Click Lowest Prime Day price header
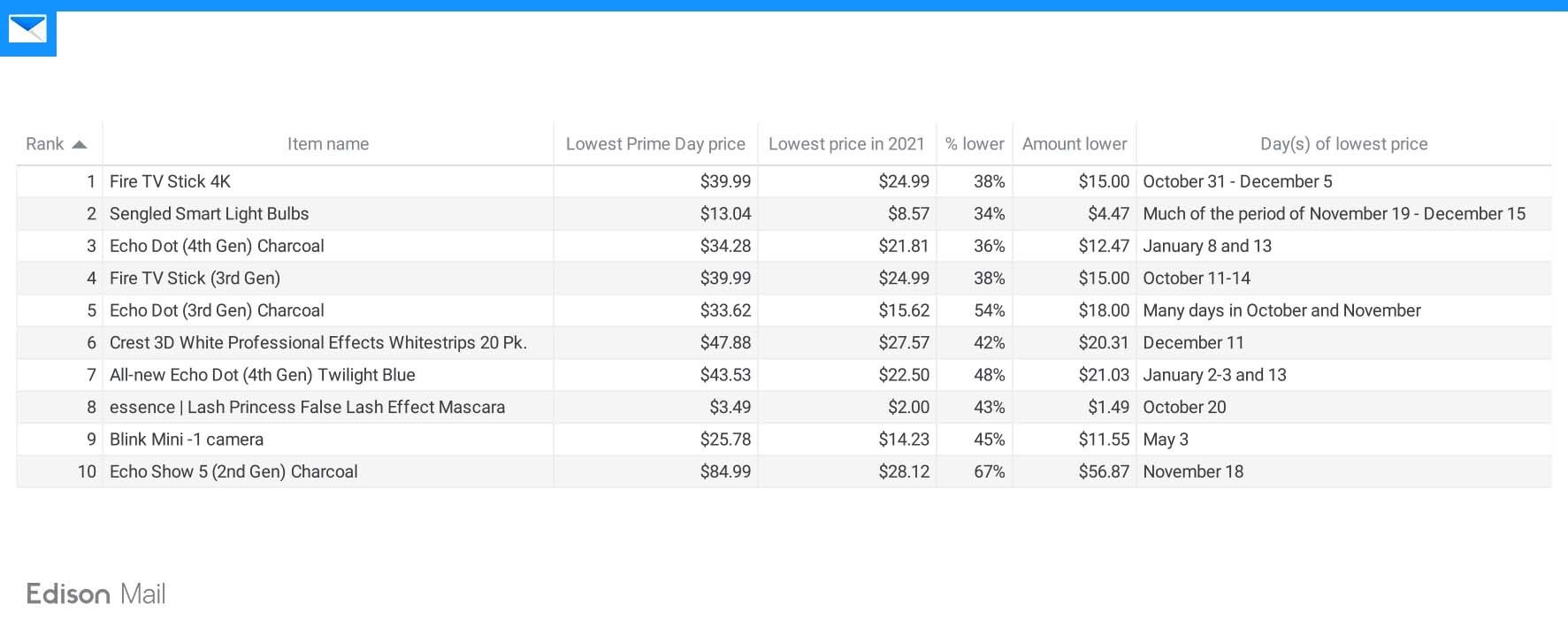Viewport: 1568px width, 635px height. (655, 144)
